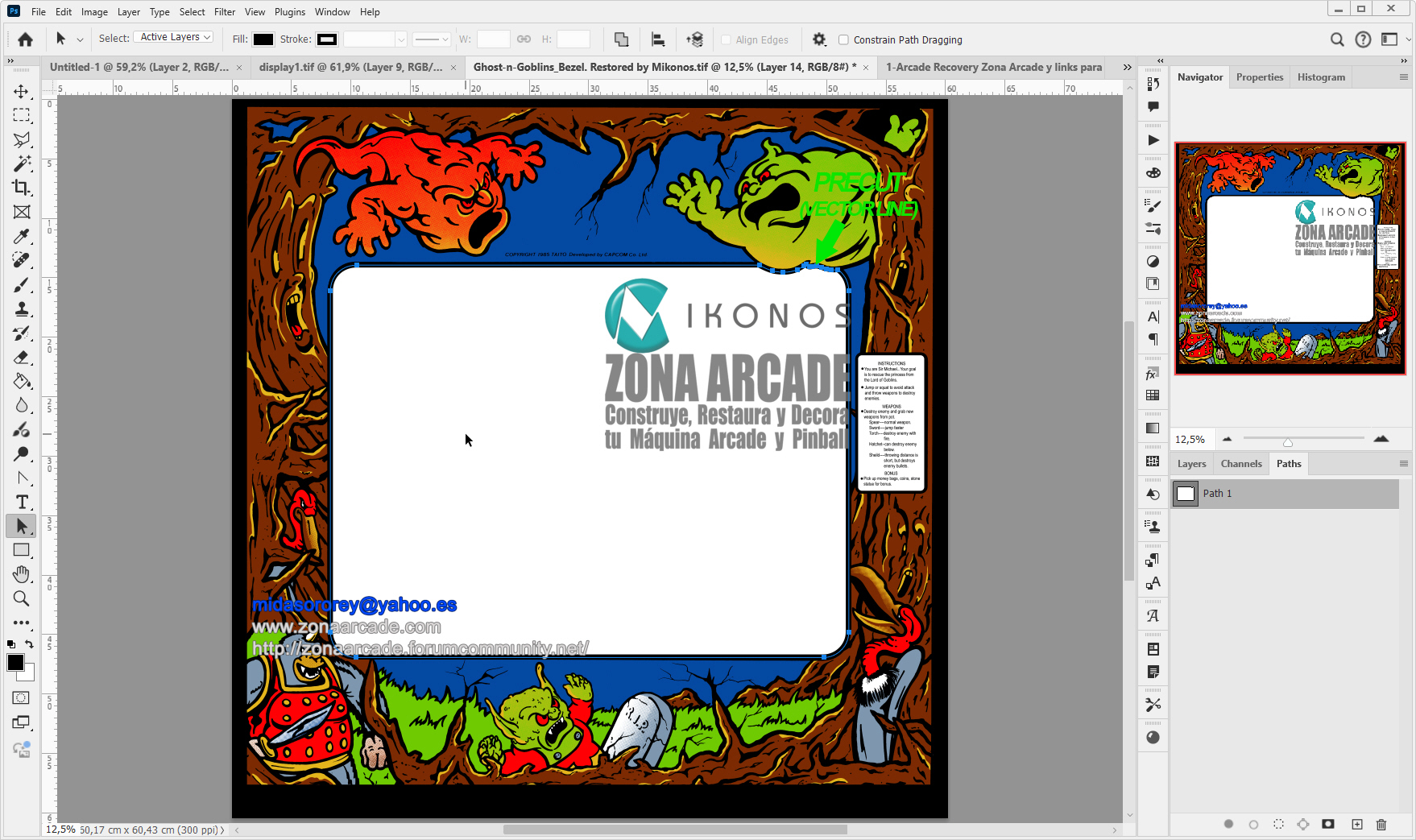
Task: Select the History Brush tool
Action: pyautogui.click(x=22, y=333)
